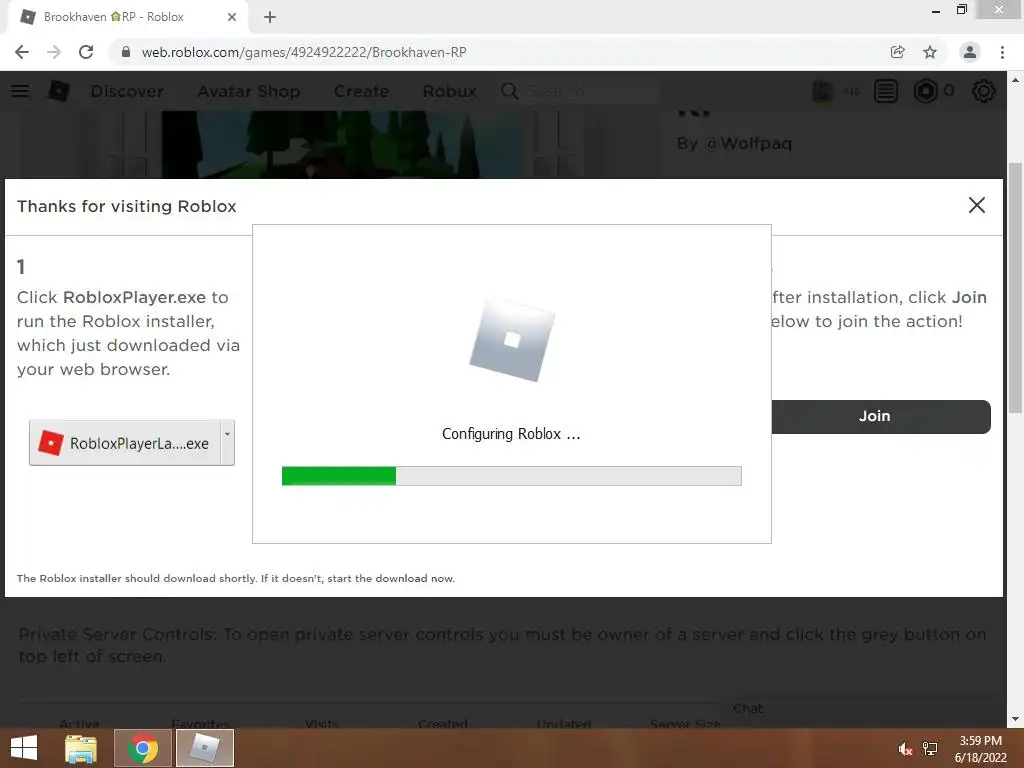Go to the Create page
The height and width of the screenshot is (768, 1024).
361,91
